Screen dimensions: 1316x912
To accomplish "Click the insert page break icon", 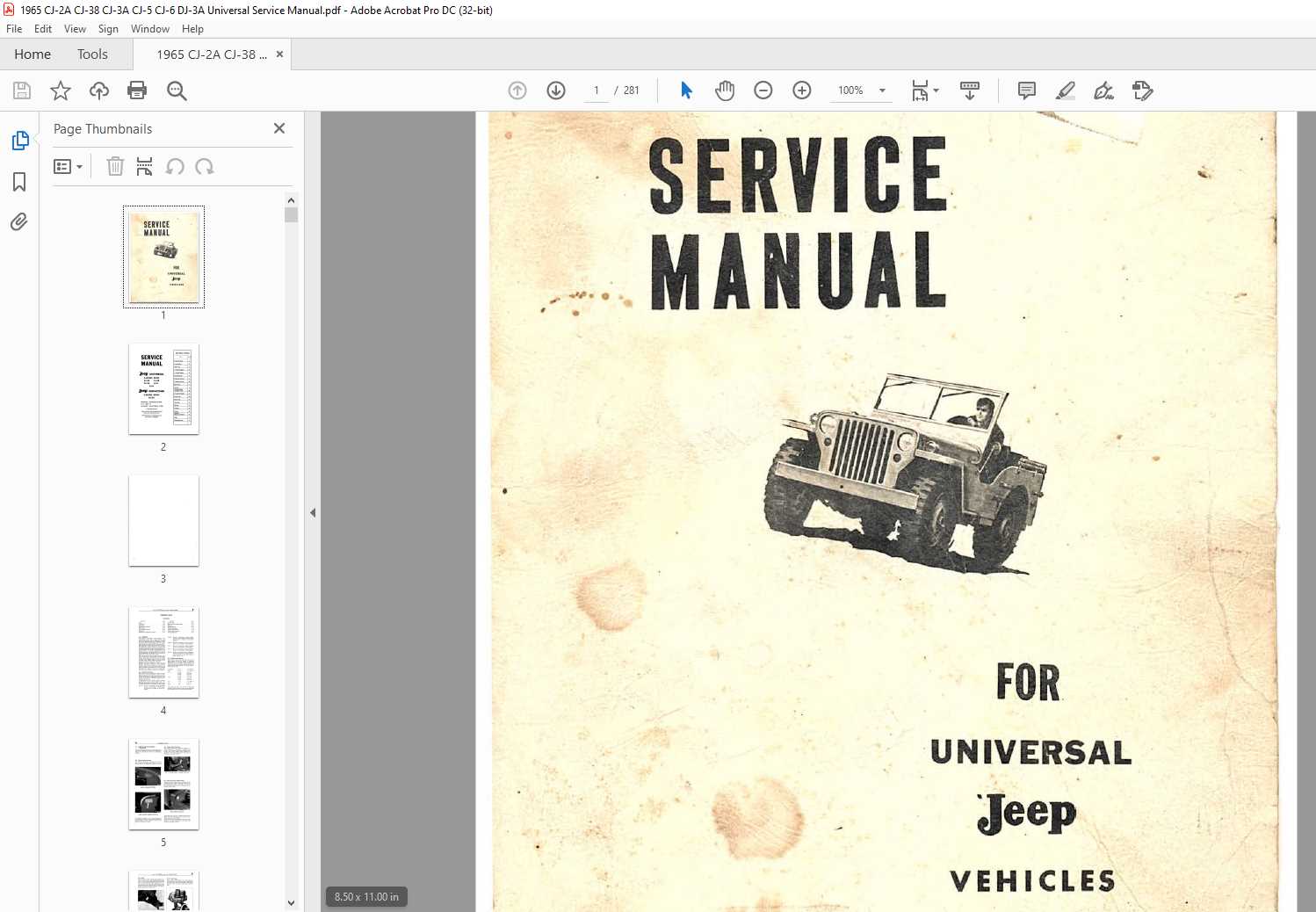I will coord(145,166).
